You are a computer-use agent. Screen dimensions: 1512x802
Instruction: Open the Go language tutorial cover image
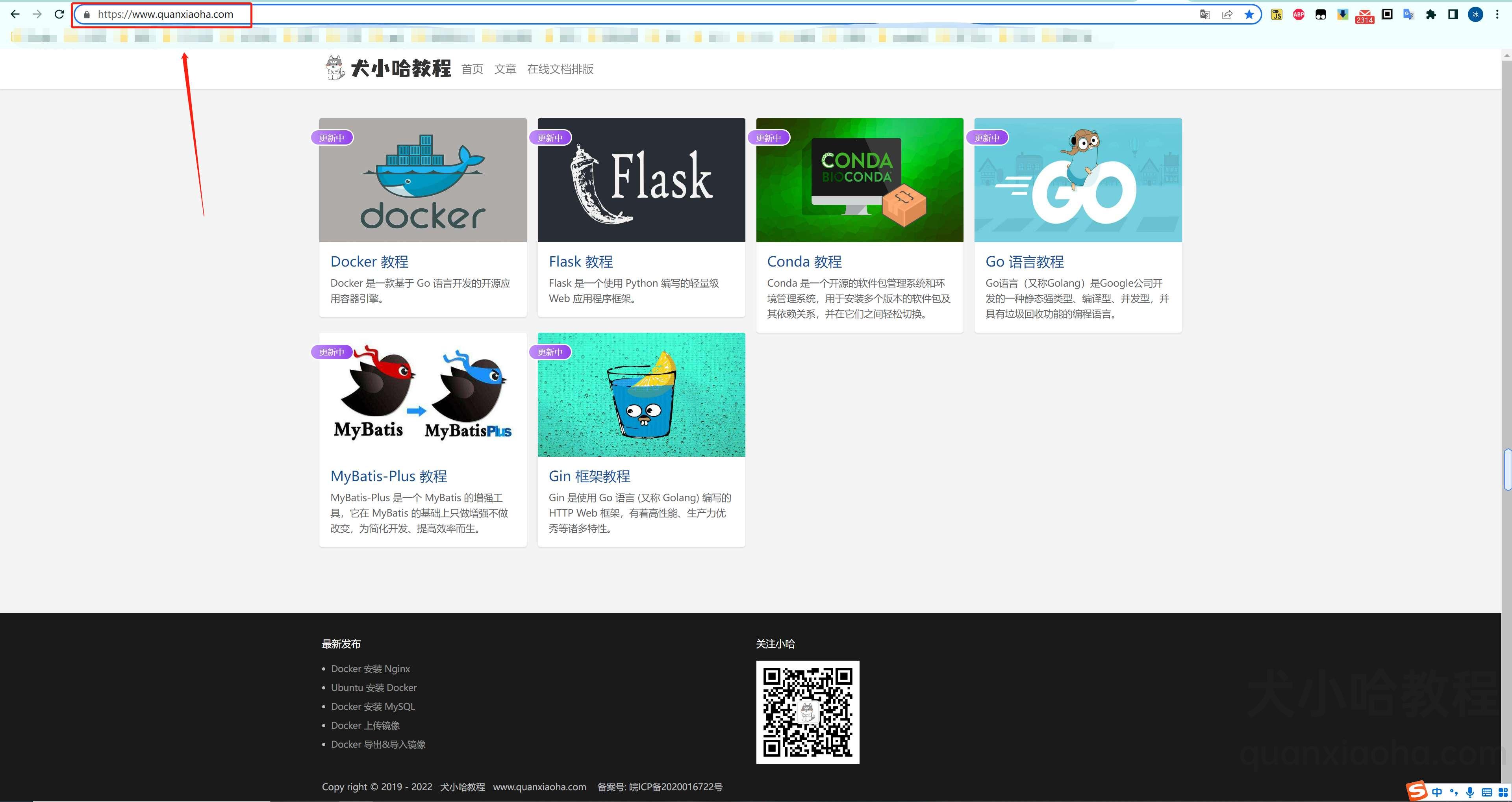click(x=1078, y=180)
